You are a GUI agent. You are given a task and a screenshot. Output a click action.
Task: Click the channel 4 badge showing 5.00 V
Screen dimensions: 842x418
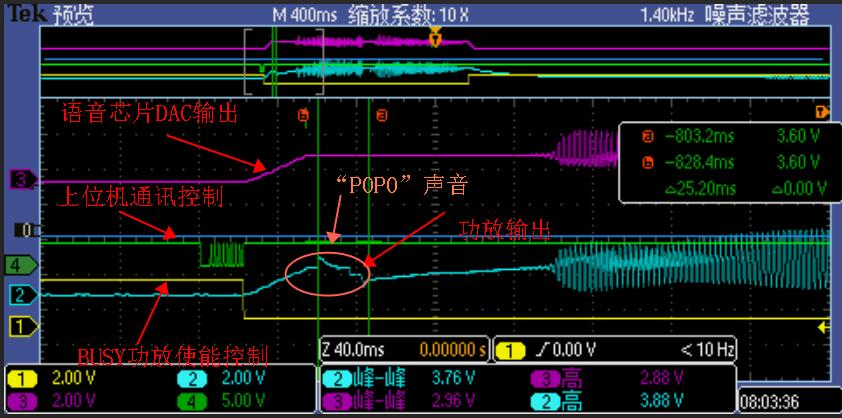tap(191, 401)
